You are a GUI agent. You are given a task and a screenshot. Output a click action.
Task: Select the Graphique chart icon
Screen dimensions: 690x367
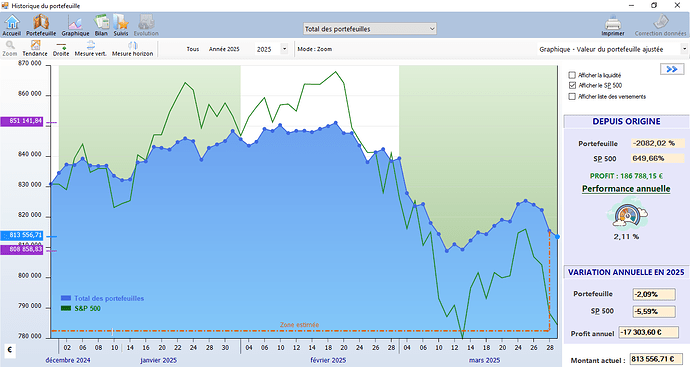pyautogui.click(x=75, y=25)
